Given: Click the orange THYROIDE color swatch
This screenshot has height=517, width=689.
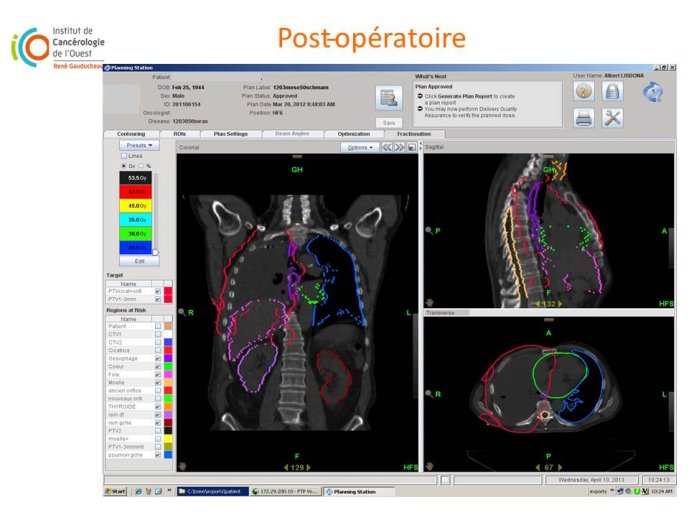Looking at the screenshot, I should 168,407.
